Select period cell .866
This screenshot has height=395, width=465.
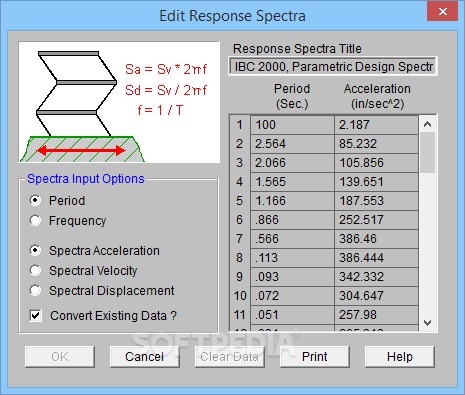tap(292, 220)
